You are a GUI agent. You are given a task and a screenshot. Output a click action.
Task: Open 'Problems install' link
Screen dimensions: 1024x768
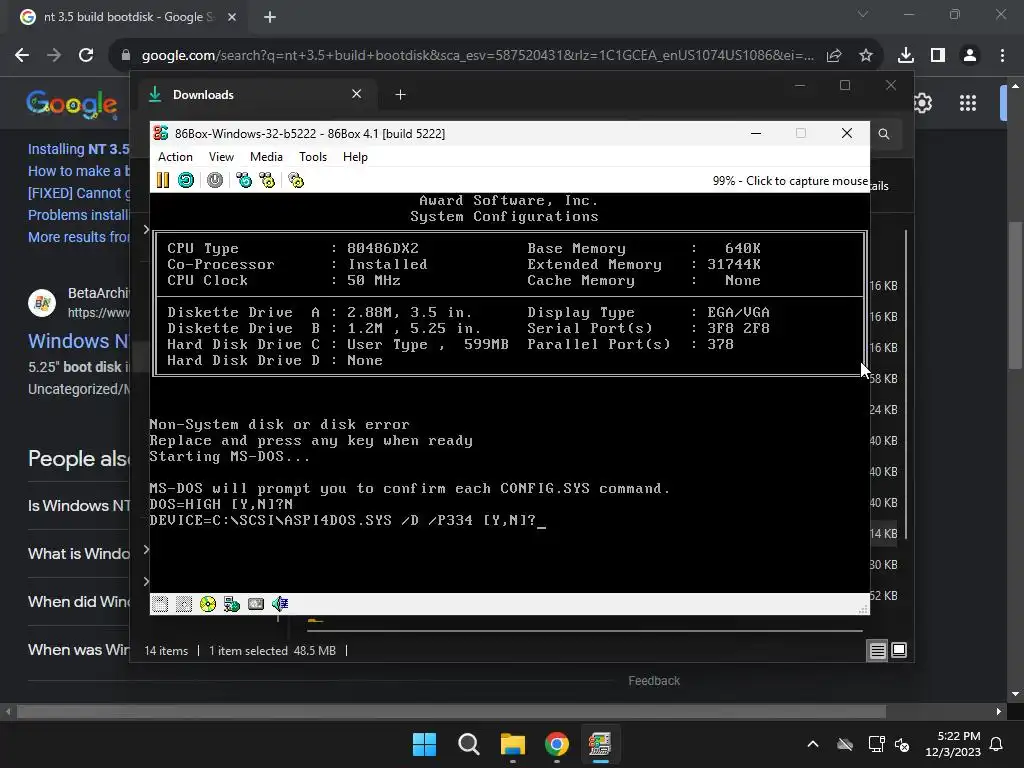[78, 215]
